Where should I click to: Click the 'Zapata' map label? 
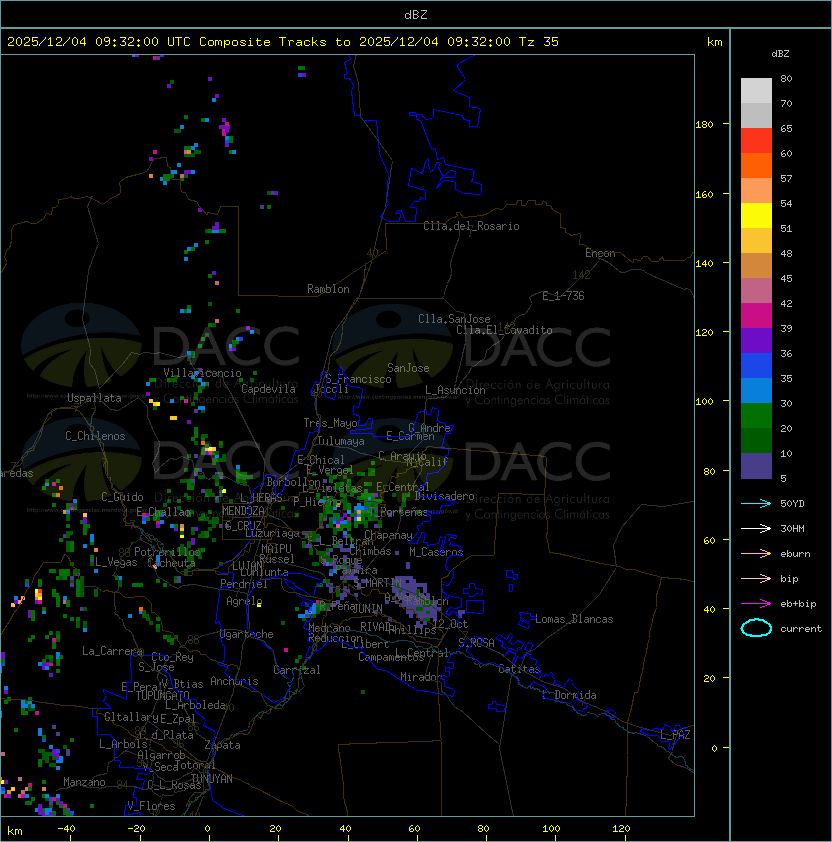point(222,745)
